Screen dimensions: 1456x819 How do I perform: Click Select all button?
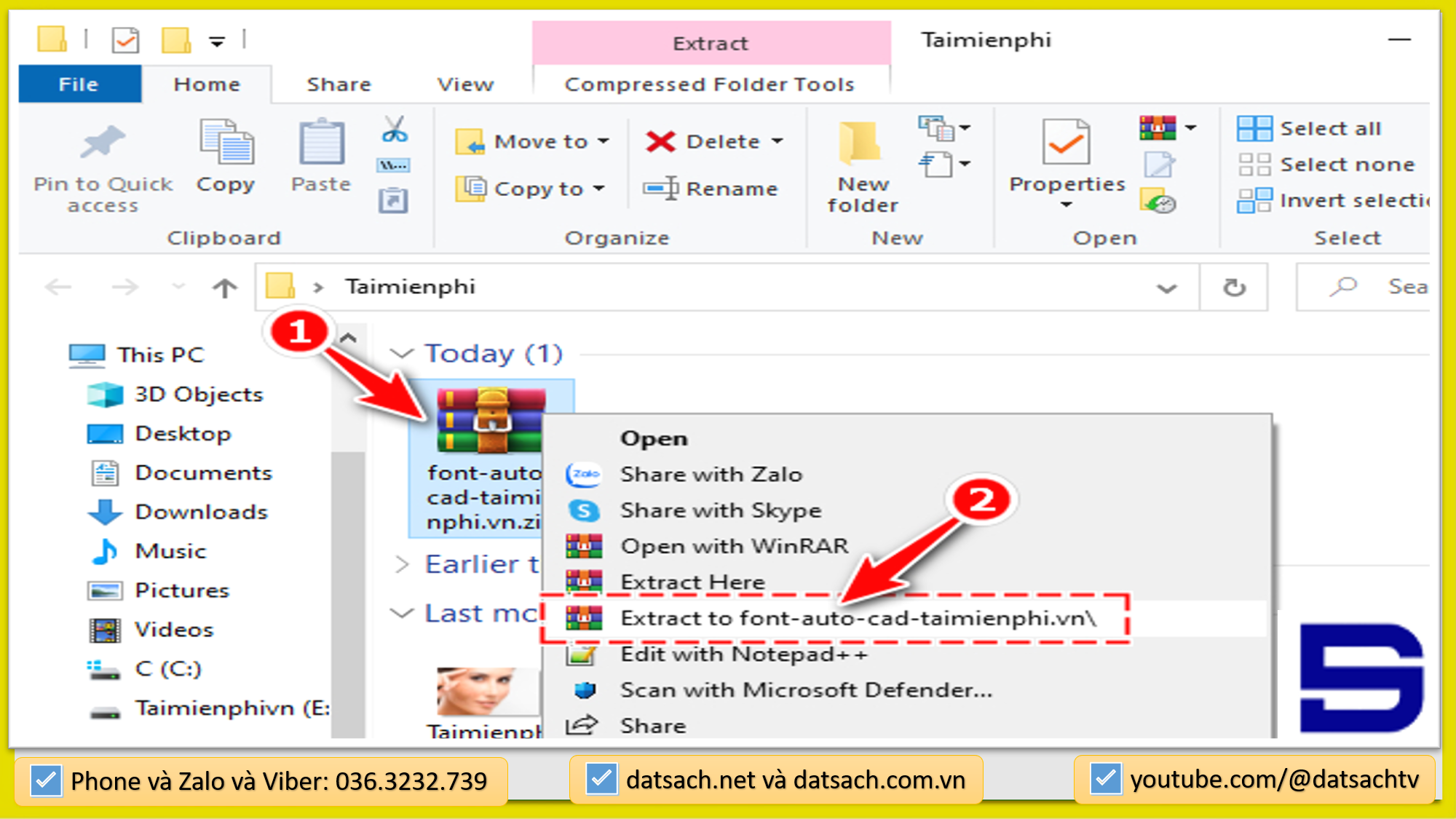(1310, 129)
